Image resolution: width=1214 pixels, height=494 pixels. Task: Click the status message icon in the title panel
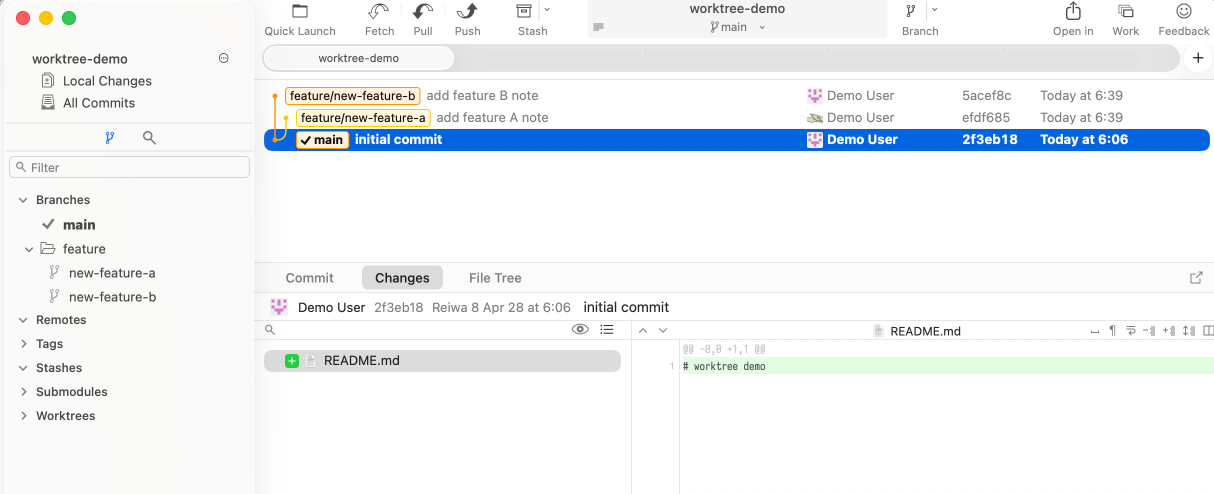click(599, 28)
